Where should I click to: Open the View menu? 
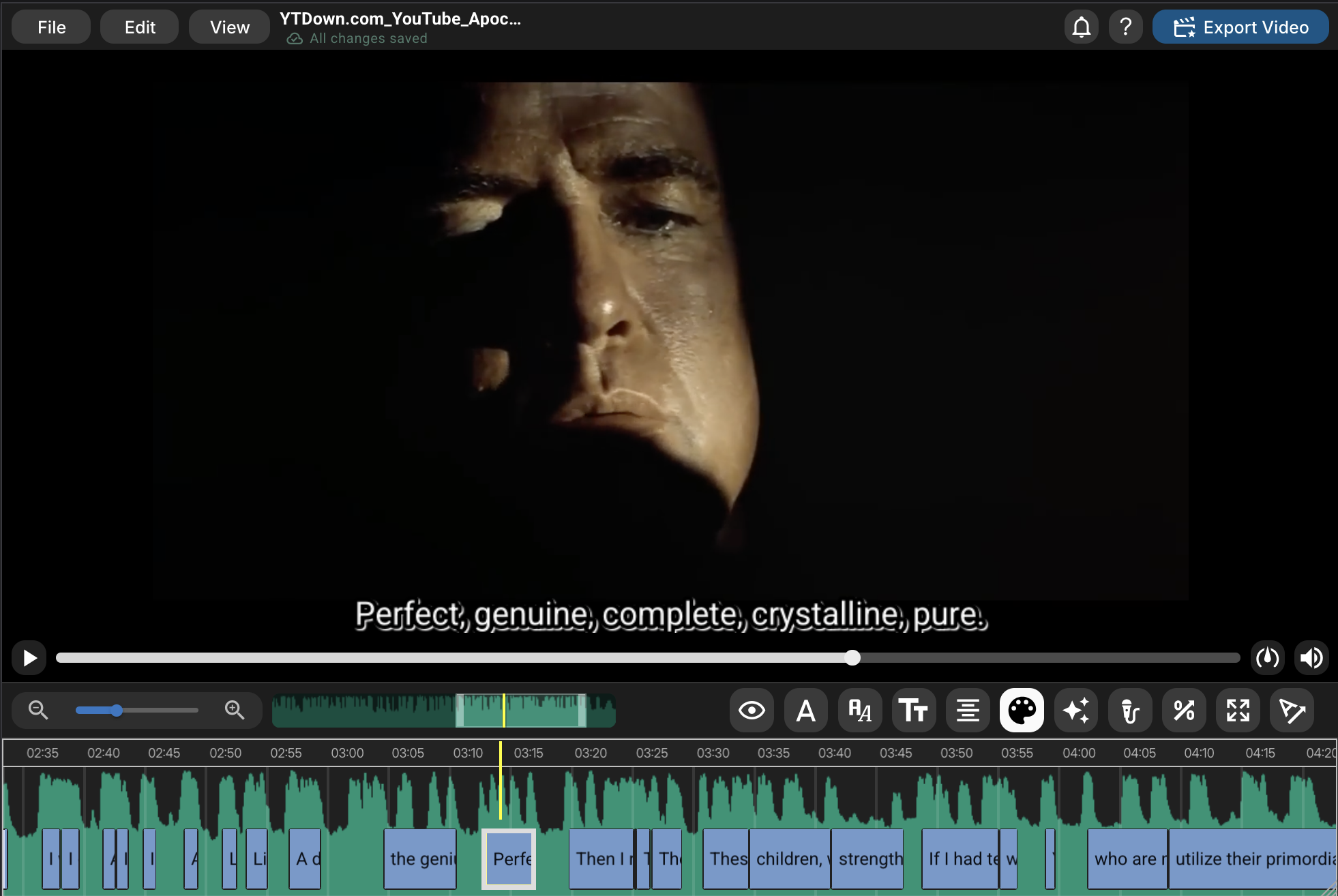(x=230, y=27)
